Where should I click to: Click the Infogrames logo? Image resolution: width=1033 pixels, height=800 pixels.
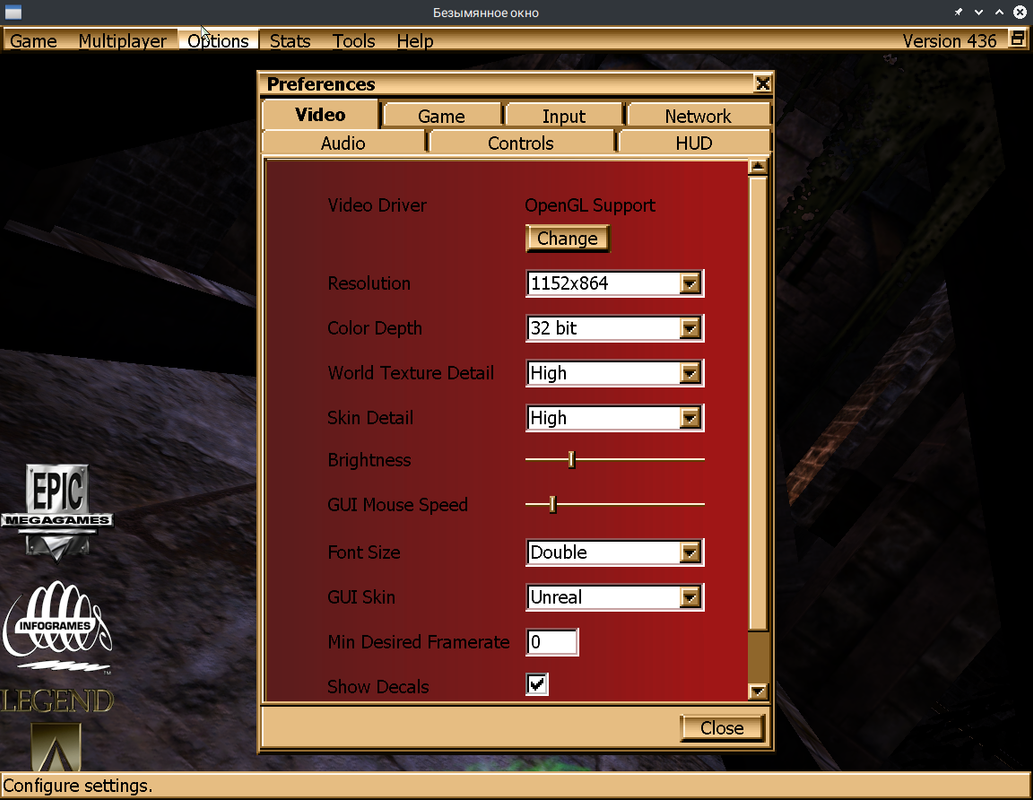[57, 626]
